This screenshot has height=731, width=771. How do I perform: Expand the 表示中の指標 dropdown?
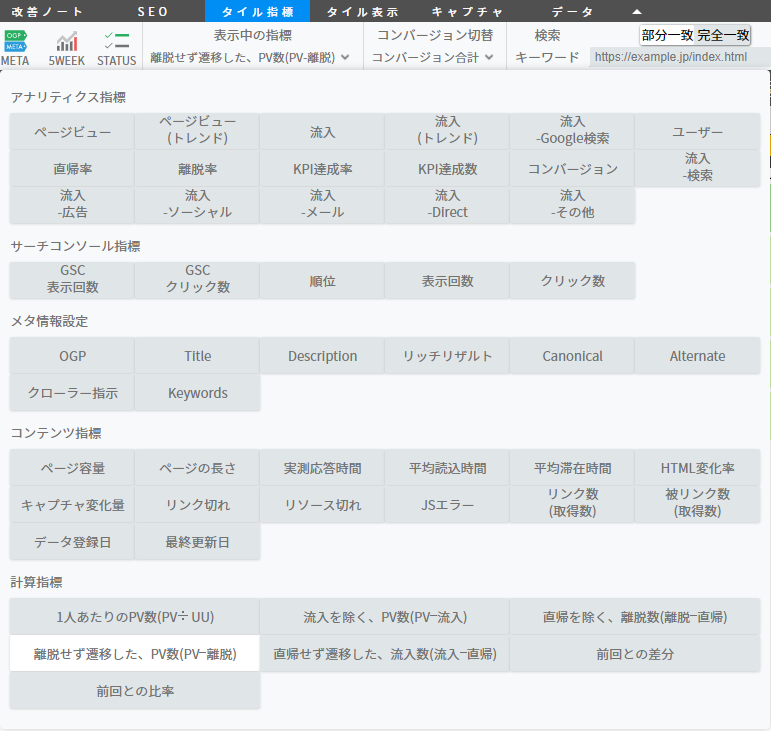pos(250,58)
